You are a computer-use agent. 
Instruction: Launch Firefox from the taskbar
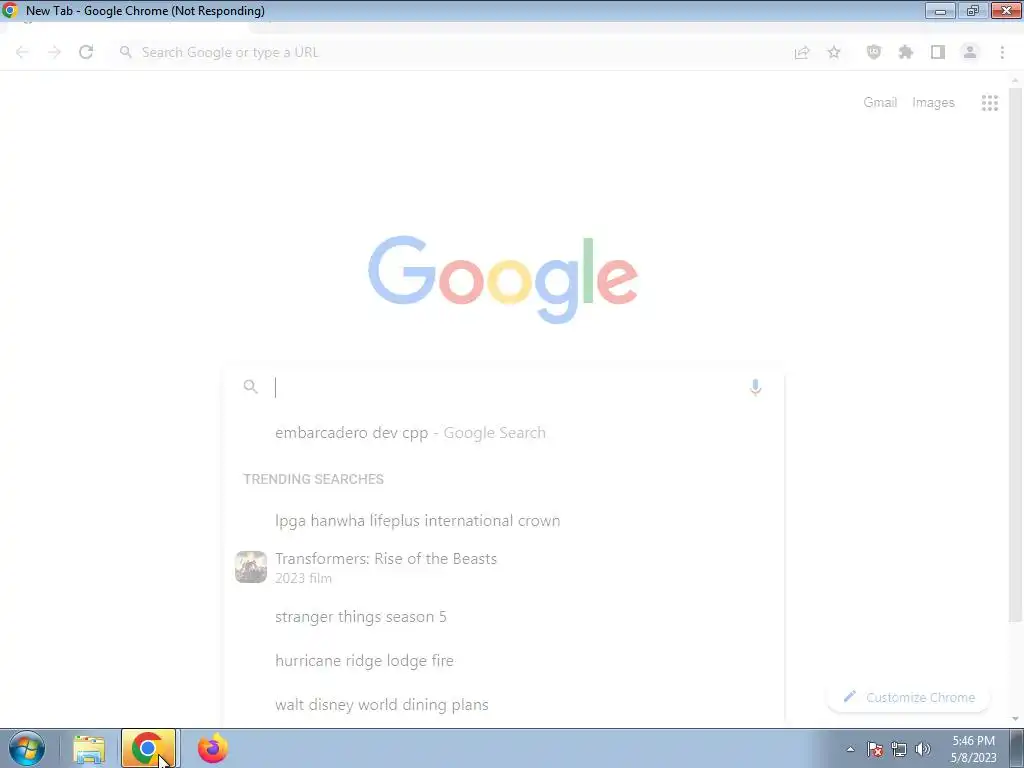coord(212,748)
